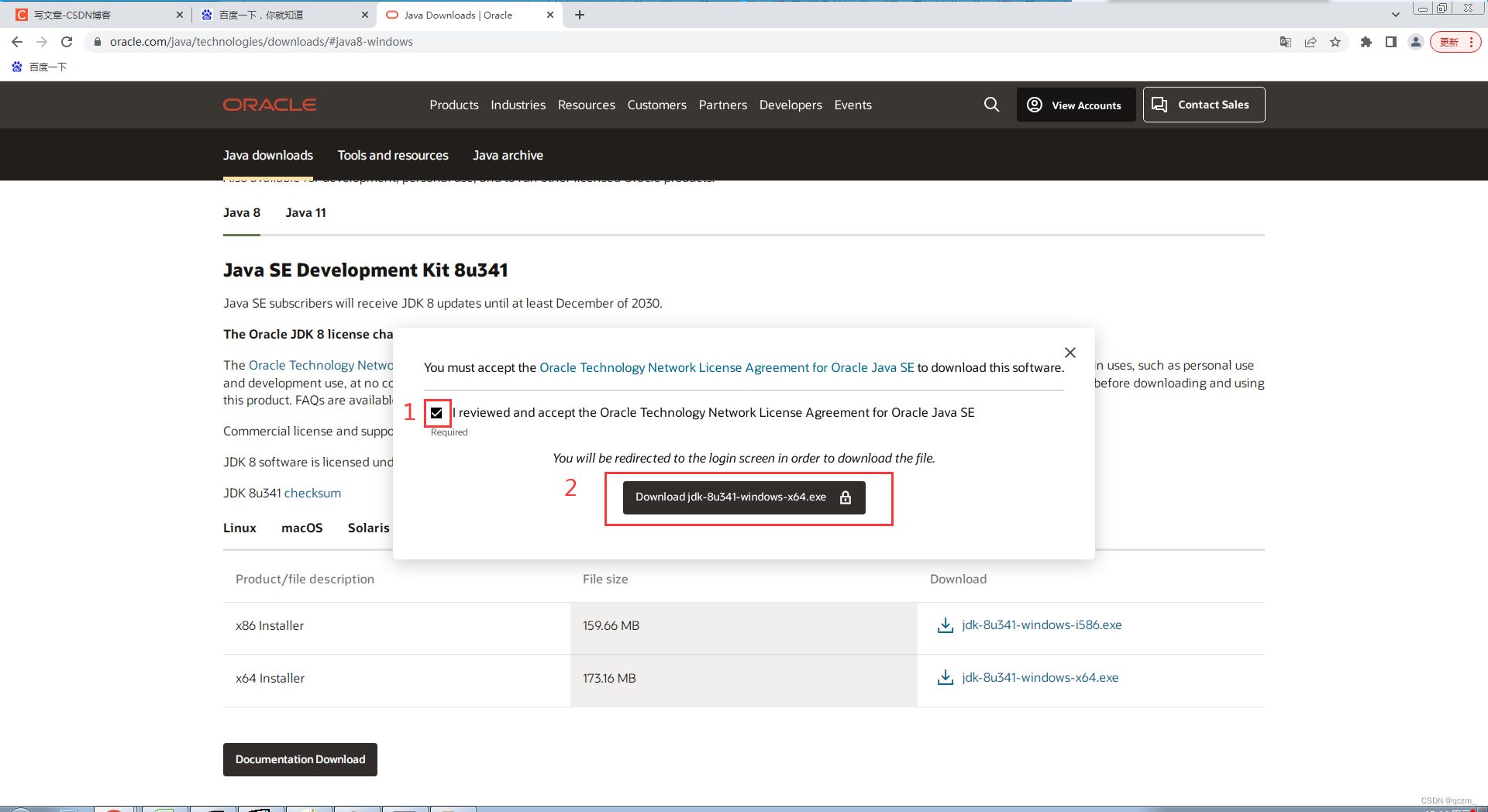Open a new browser tab
The height and width of the screenshot is (812, 1488).
tap(580, 15)
